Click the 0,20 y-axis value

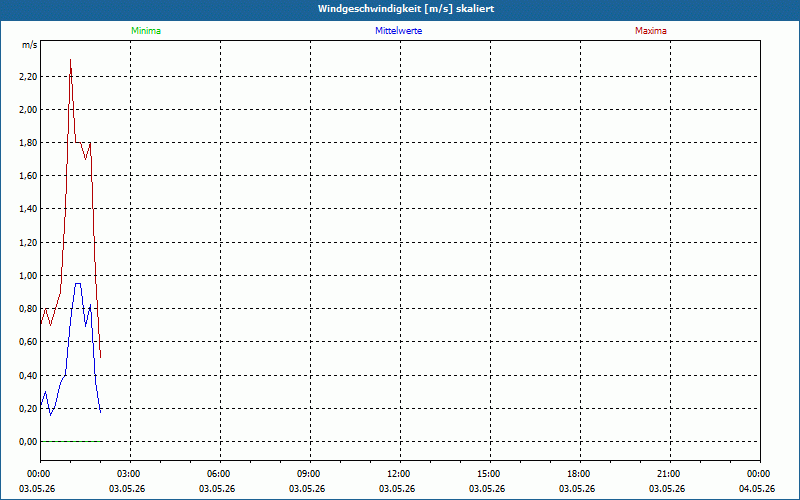(29, 409)
